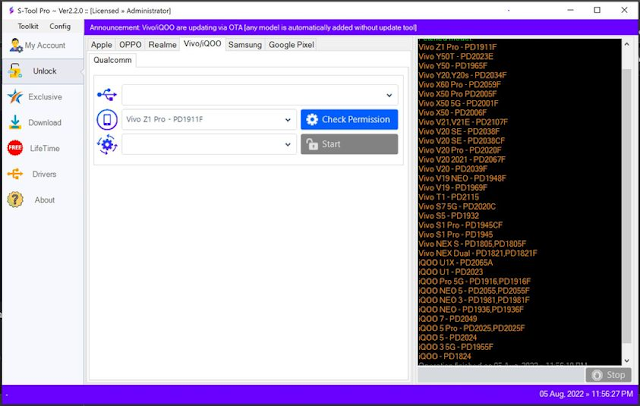Open the Download arrow icon
Viewport: 640px width, 406px height.
coord(15,122)
